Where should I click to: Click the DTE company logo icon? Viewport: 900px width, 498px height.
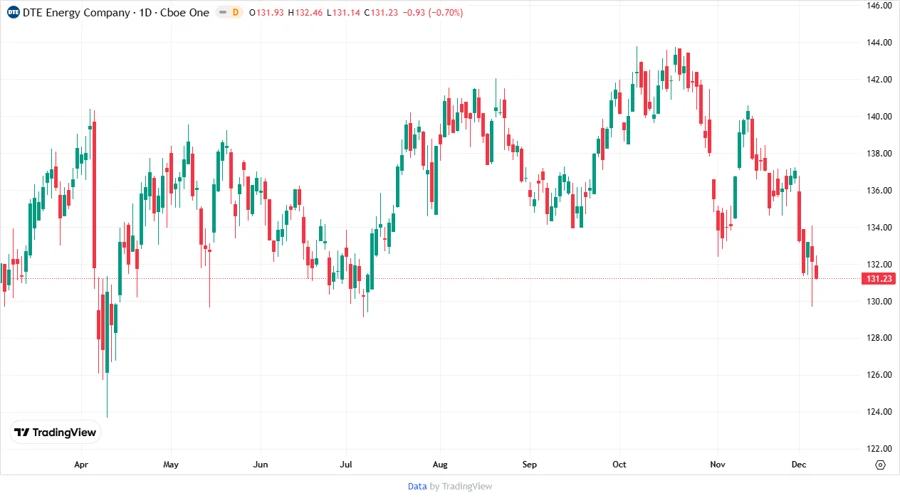click(13, 12)
